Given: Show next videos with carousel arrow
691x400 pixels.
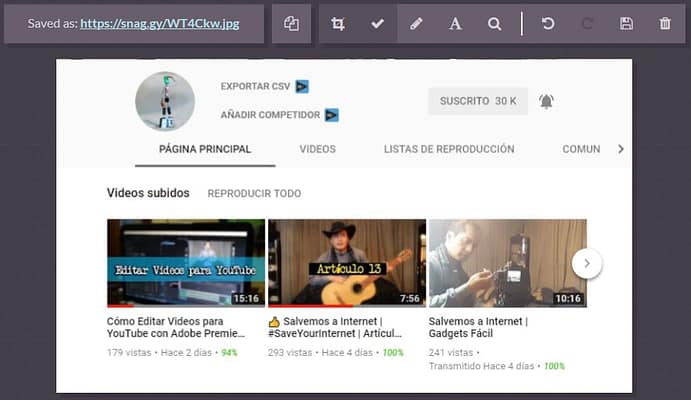Looking at the screenshot, I should tap(587, 263).
